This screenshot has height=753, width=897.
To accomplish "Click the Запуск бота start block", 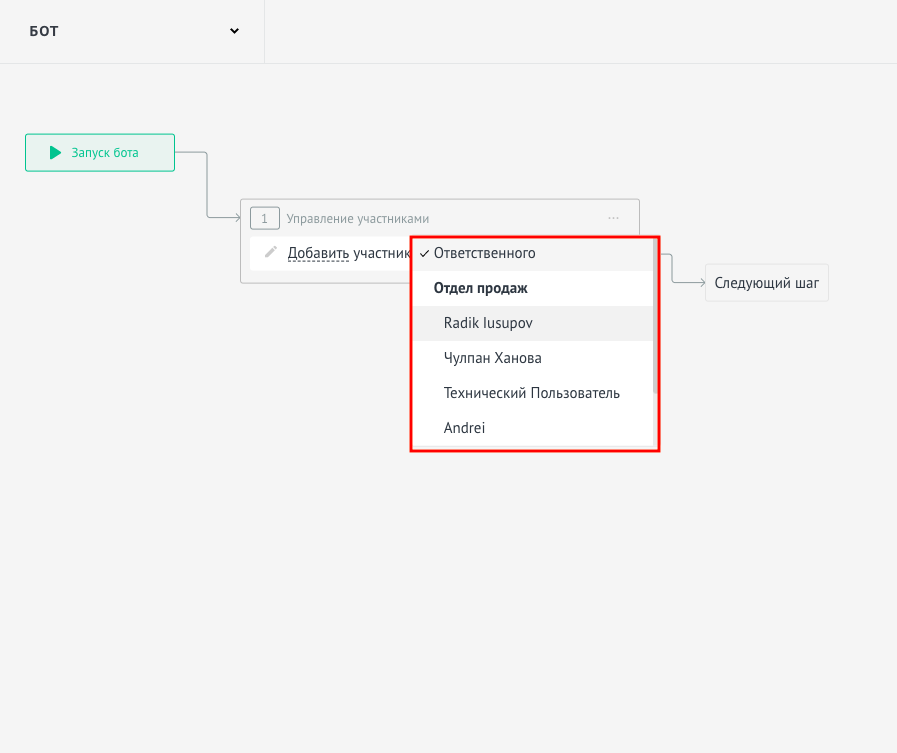I will 100,153.
